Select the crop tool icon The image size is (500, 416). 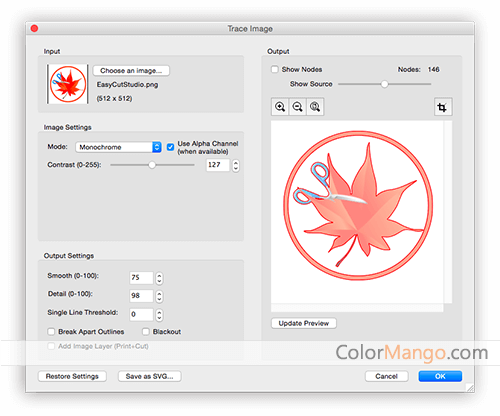[x=443, y=107]
